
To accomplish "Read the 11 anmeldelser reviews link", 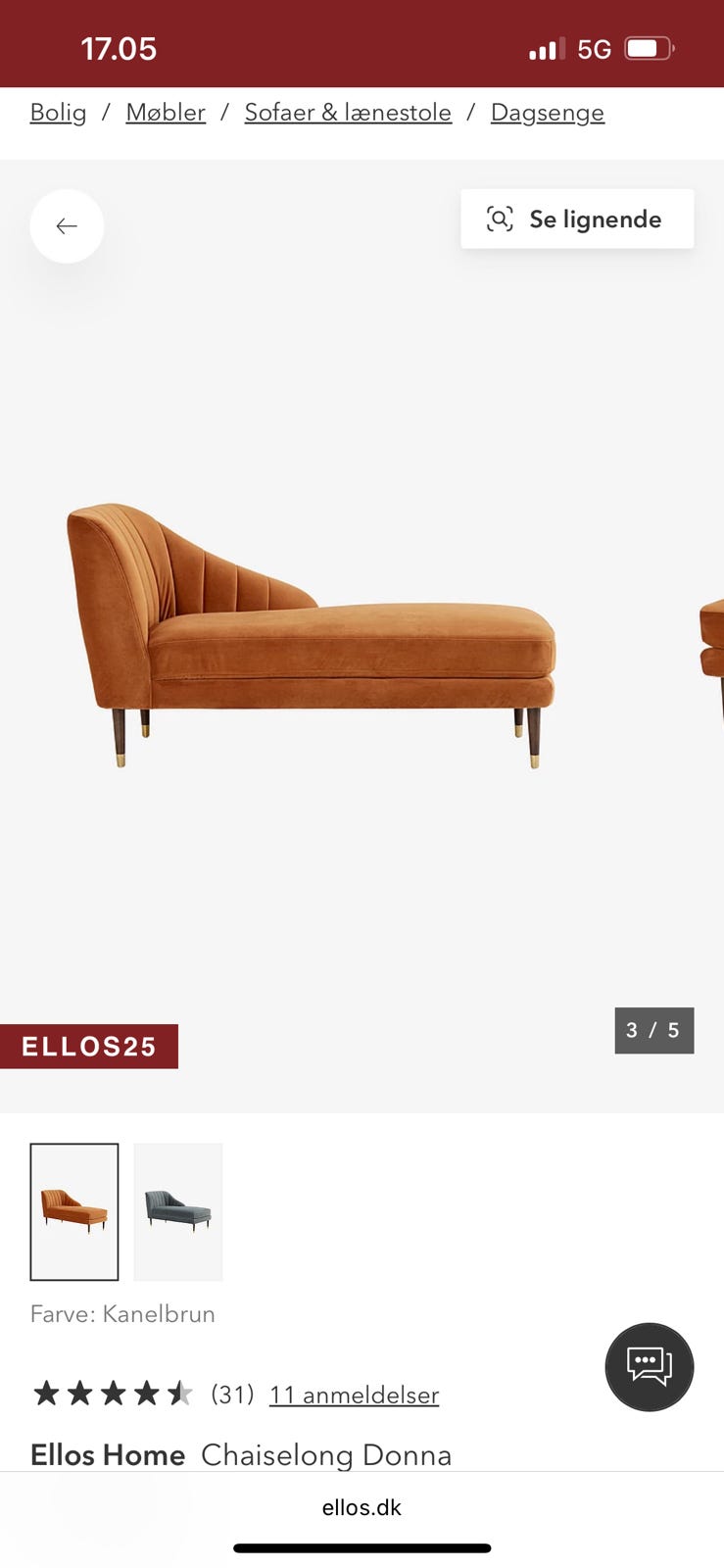I will [x=354, y=1395].
